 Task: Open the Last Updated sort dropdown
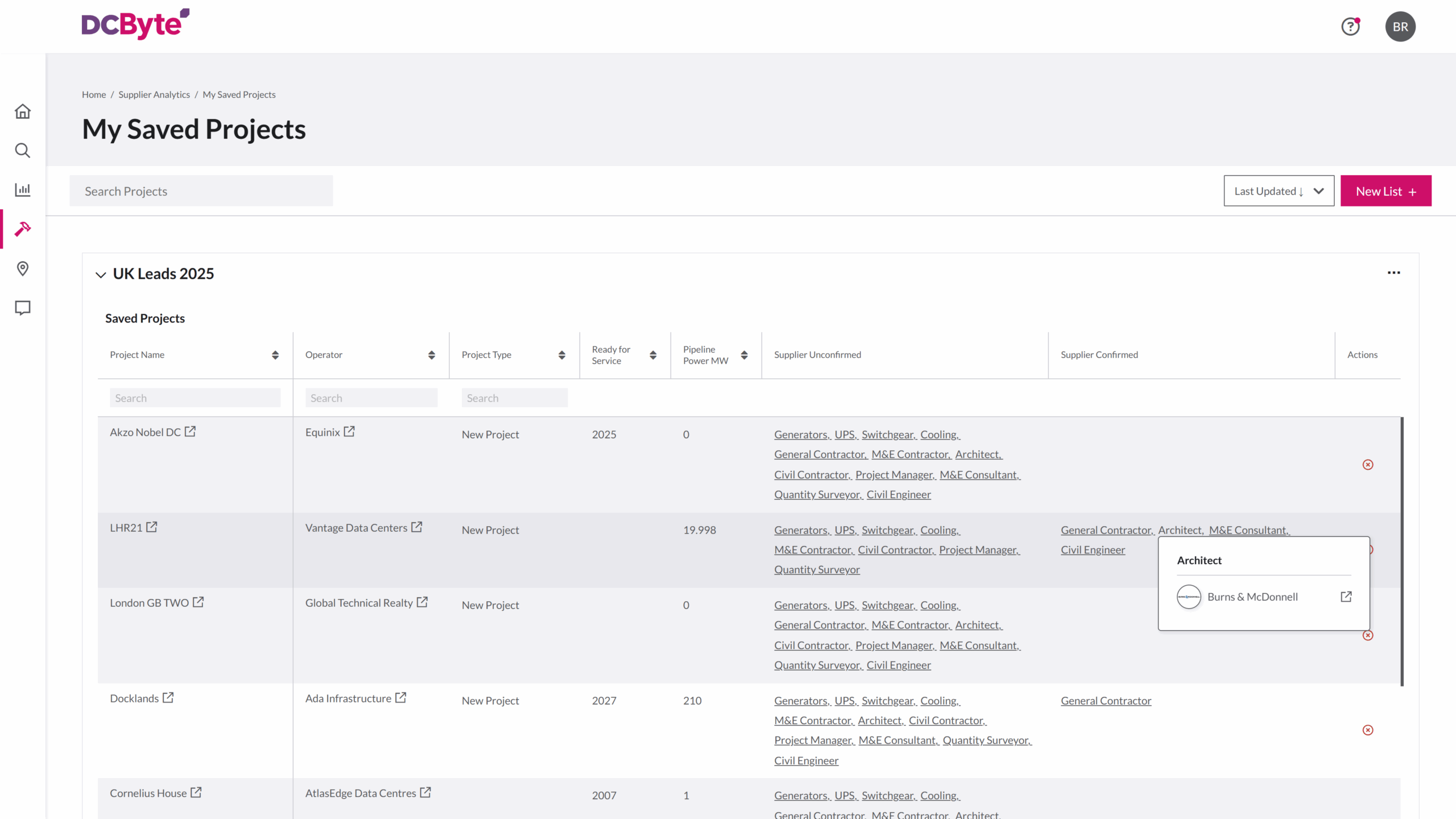tap(1279, 191)
